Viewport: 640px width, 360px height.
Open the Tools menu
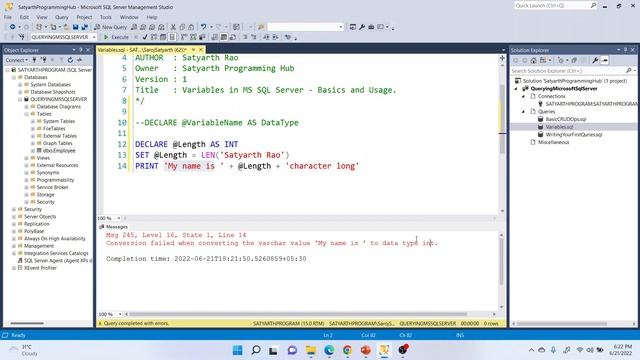point(106,17)
